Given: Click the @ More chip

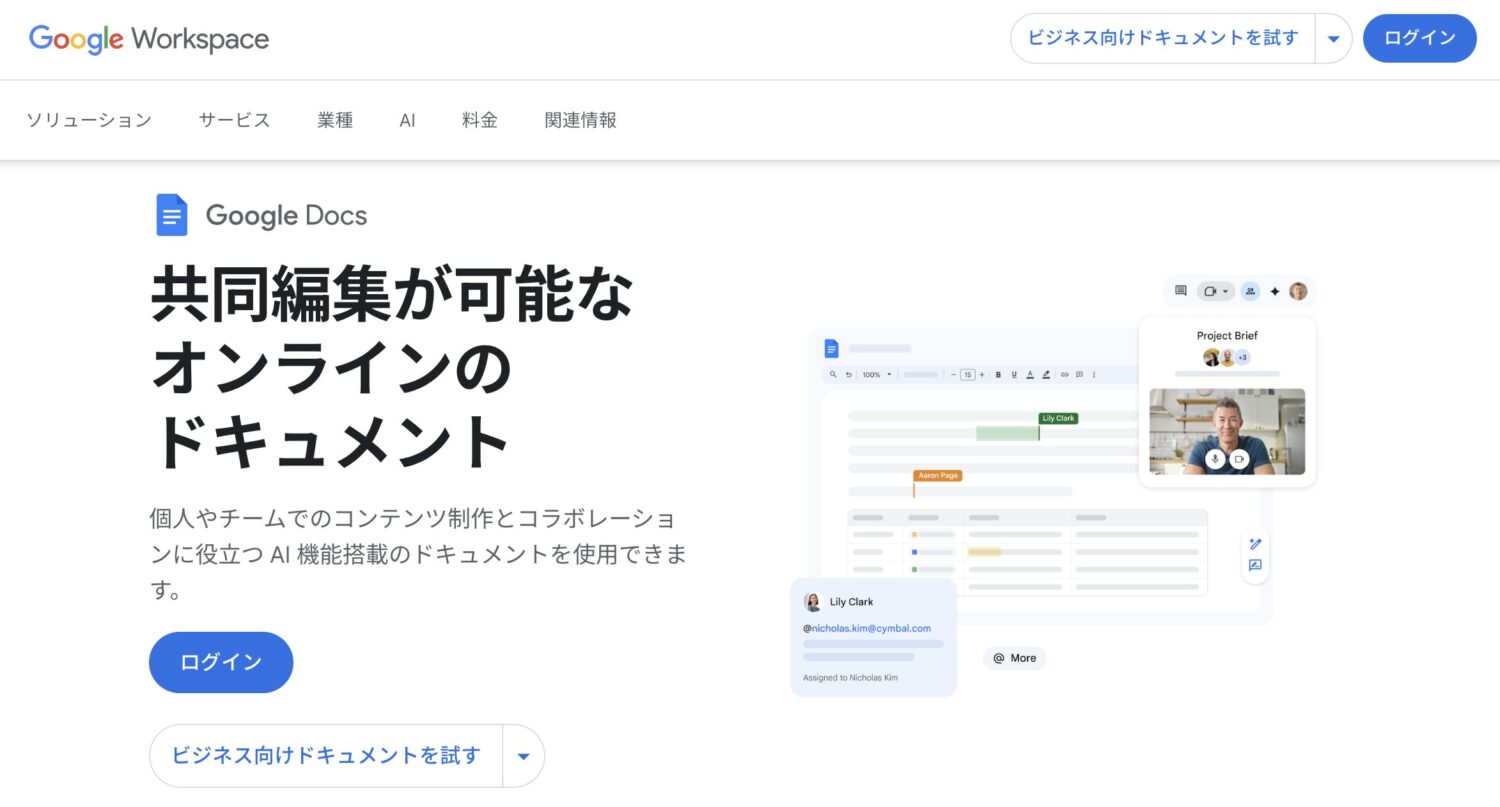Looking at the screenshot, I should click(x=1015, y=658).
